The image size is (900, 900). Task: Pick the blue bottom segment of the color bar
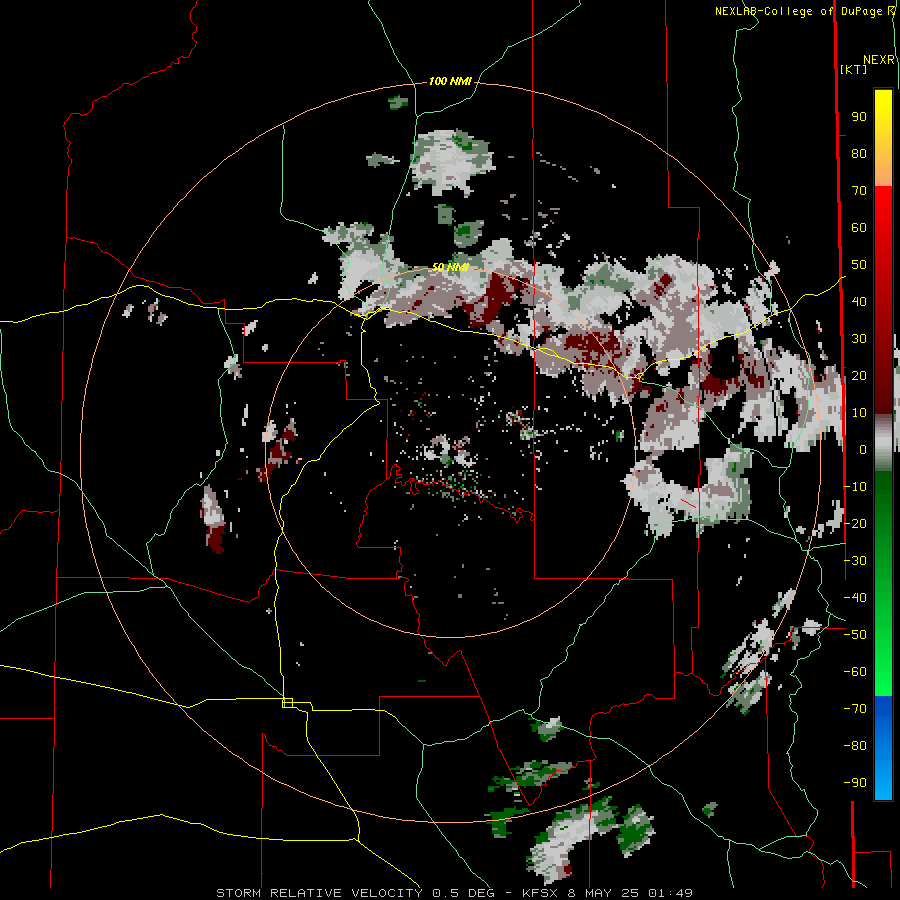point(883,747)
